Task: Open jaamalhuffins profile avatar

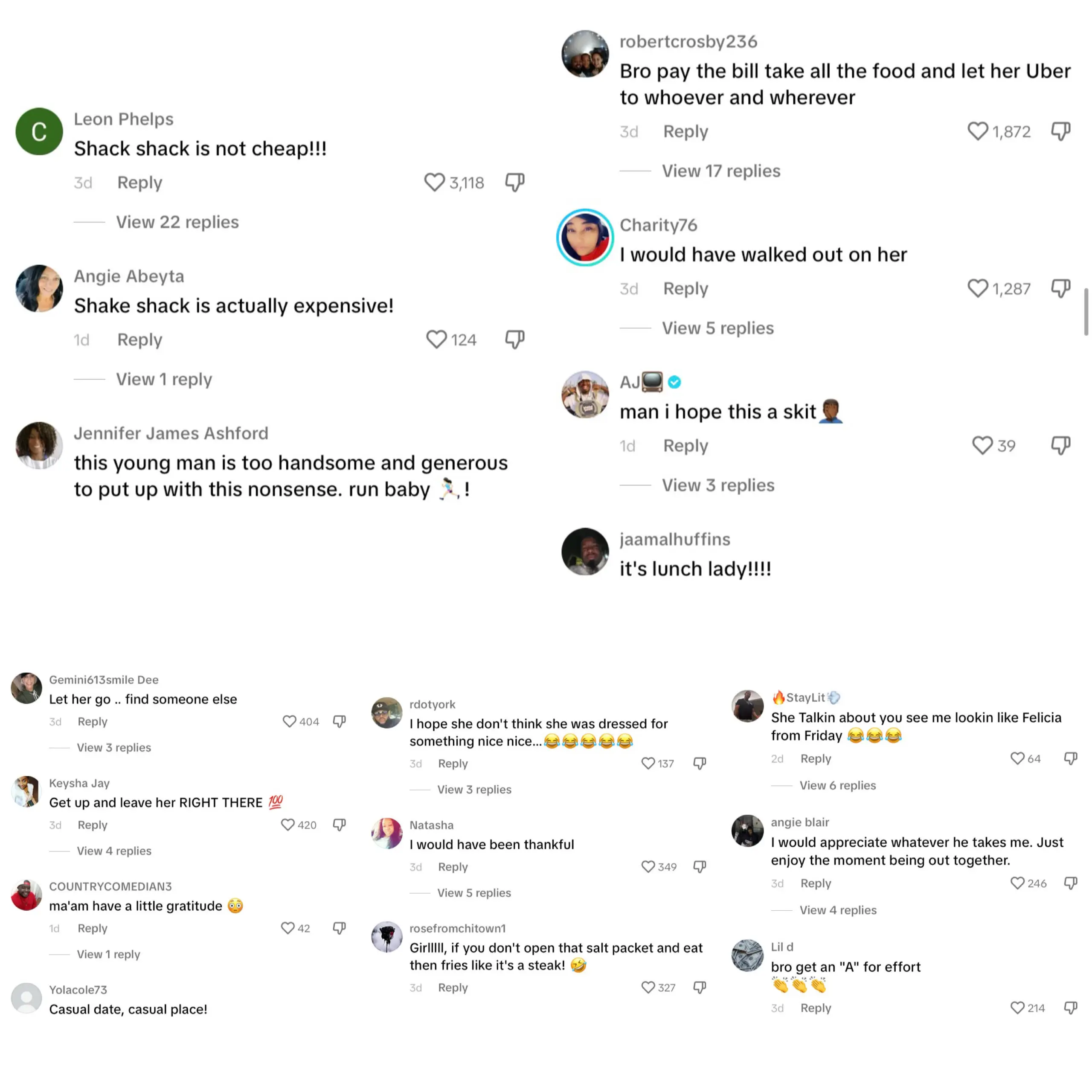Action: click(584, 552)
